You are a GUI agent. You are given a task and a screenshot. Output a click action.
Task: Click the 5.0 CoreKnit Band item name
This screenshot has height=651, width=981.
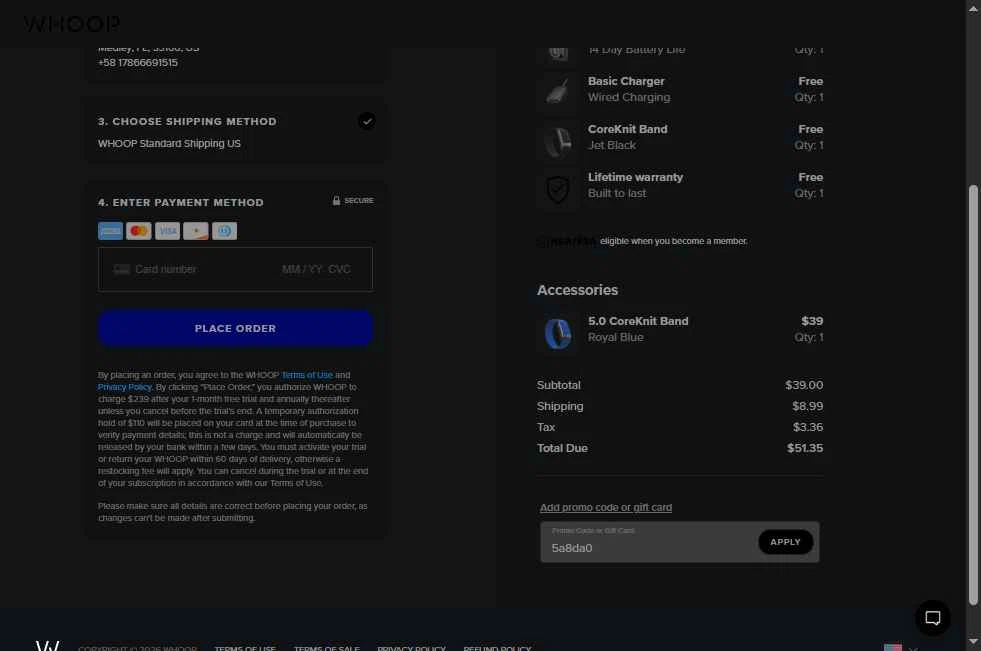click(x=638, y=321)
